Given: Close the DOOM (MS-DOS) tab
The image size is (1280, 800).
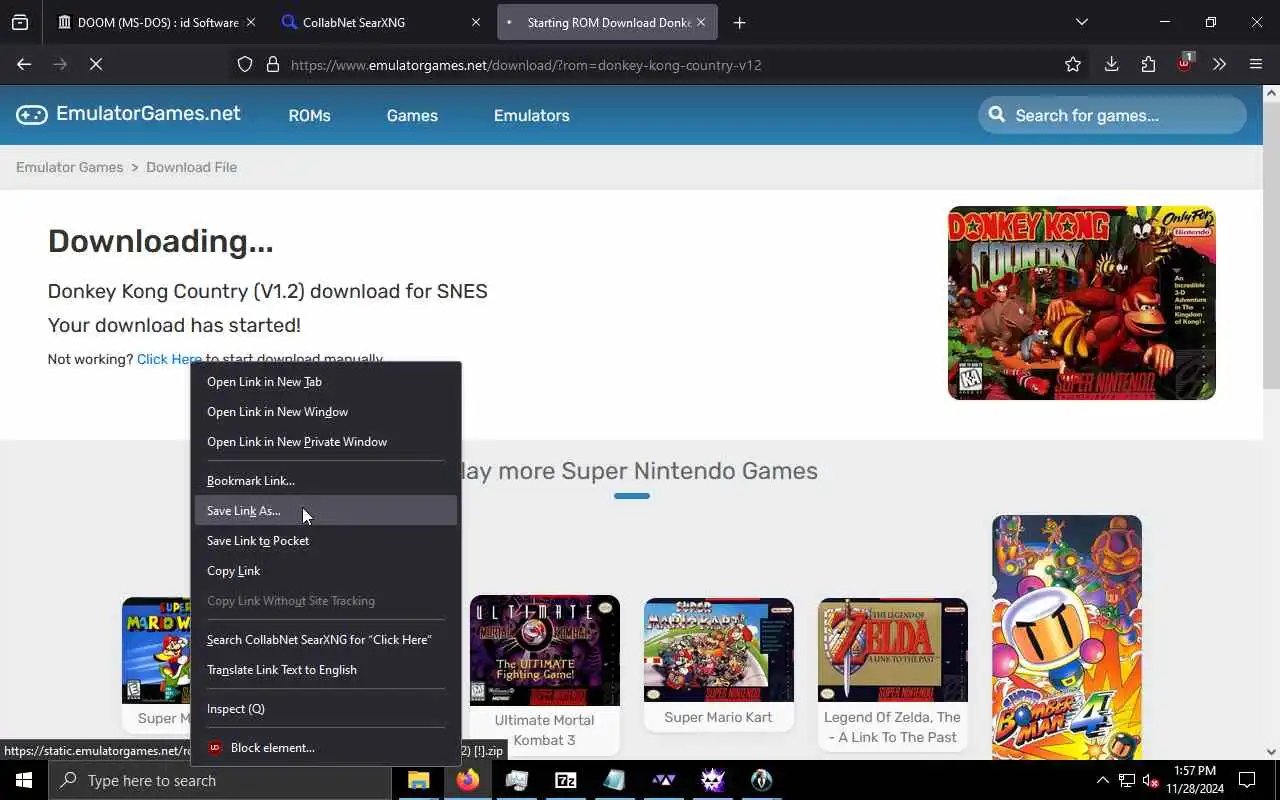Looking at the screenshot, I should [x=250, y=22].
